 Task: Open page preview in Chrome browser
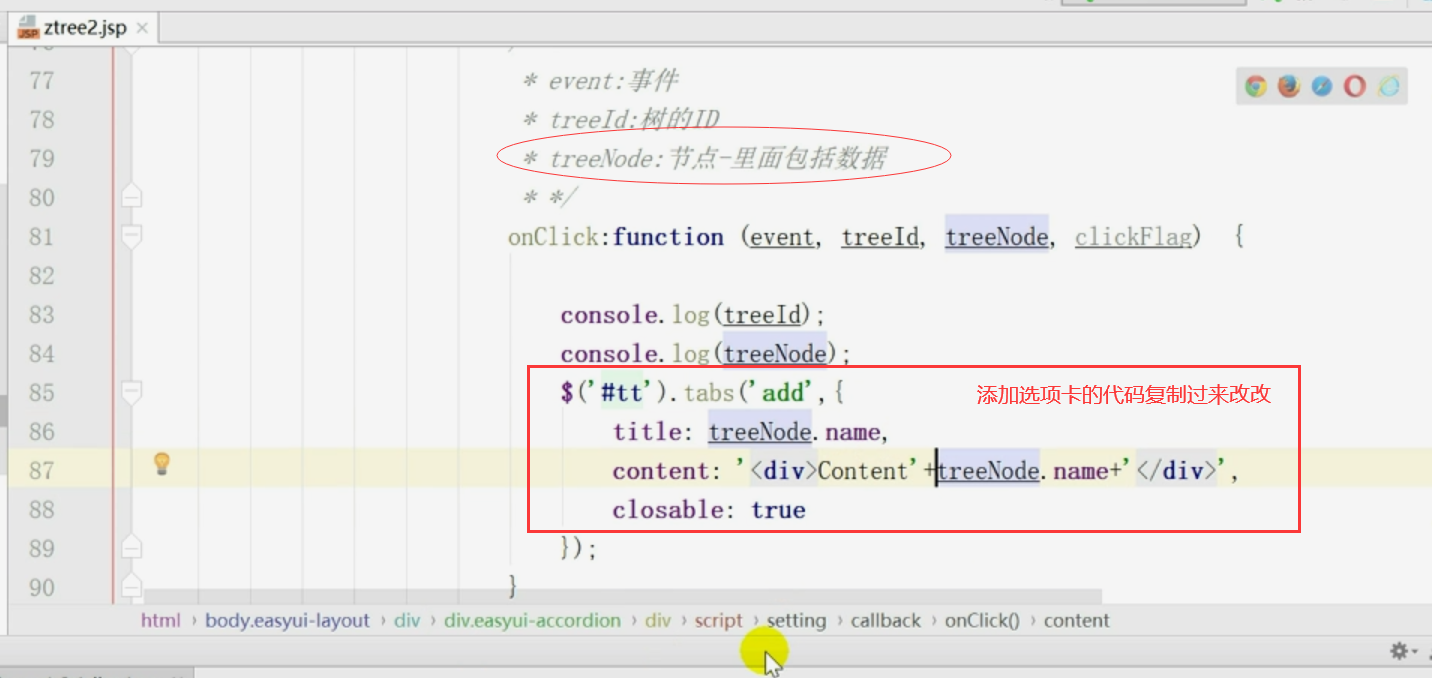click(x=1256, y=87)
